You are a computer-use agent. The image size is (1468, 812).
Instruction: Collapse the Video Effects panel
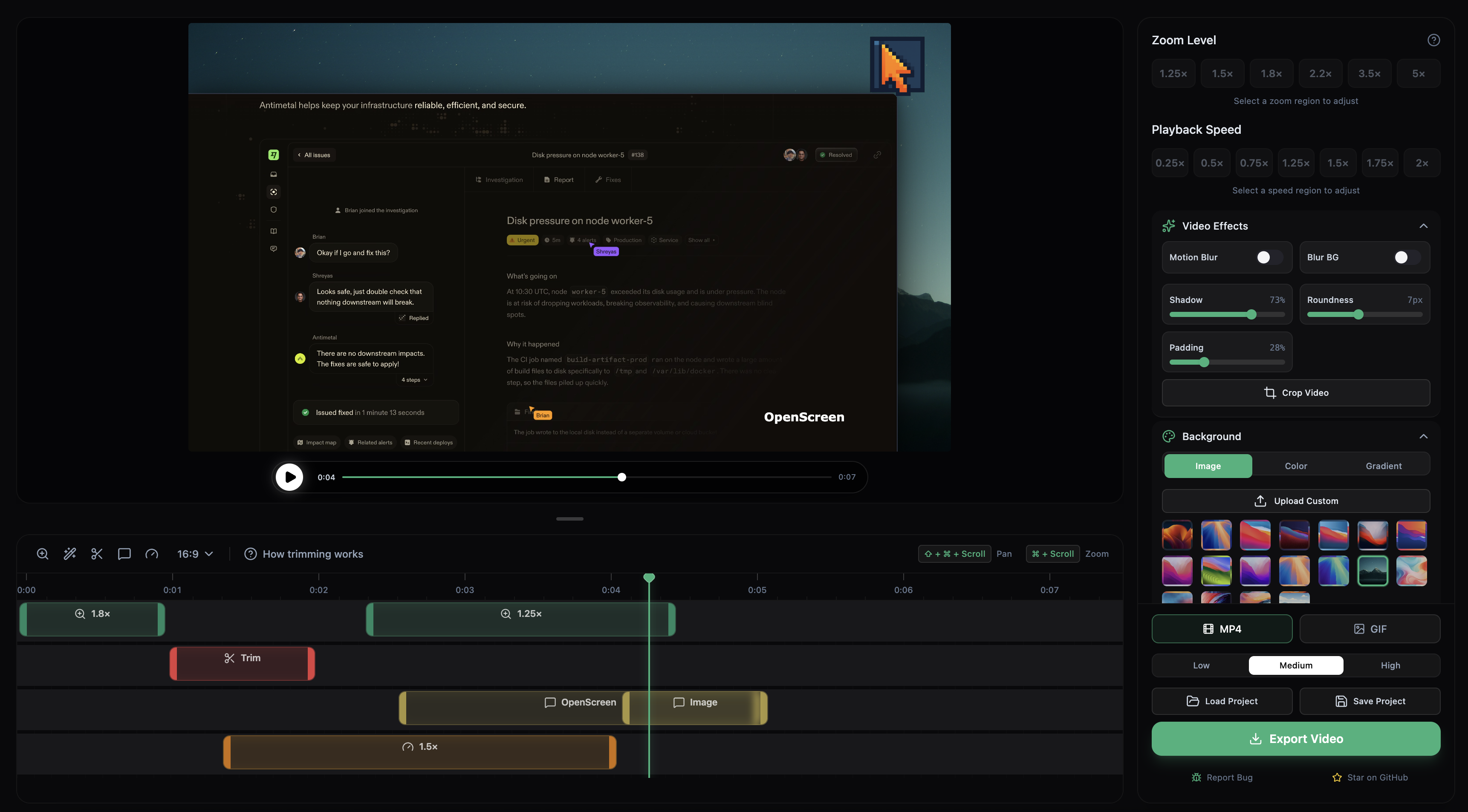pos(1424,225)
